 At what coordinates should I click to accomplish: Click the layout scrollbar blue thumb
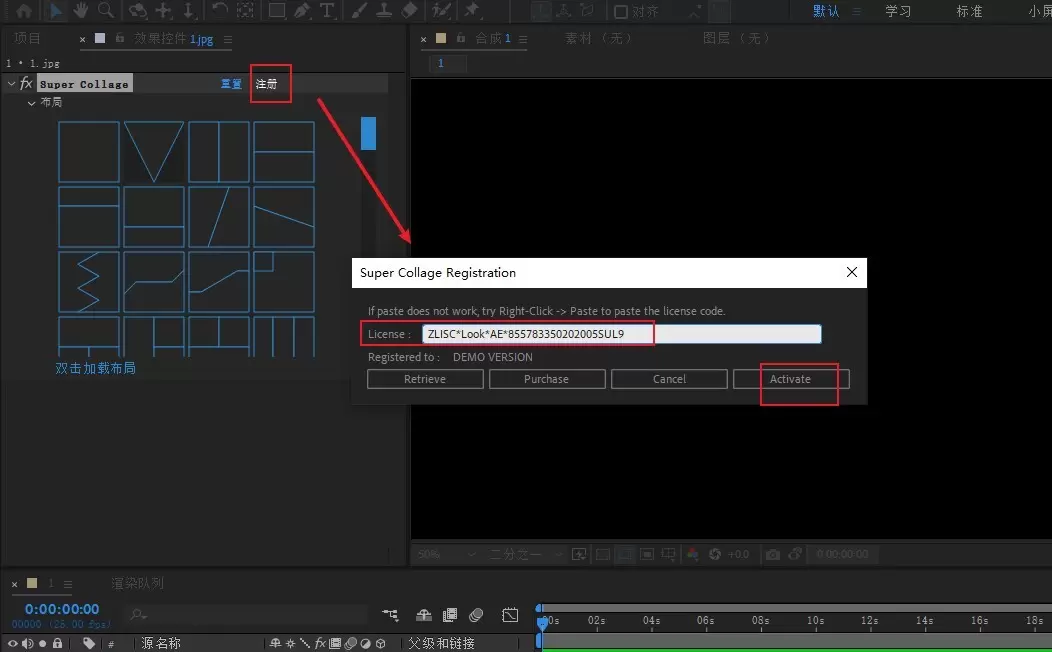368,133
